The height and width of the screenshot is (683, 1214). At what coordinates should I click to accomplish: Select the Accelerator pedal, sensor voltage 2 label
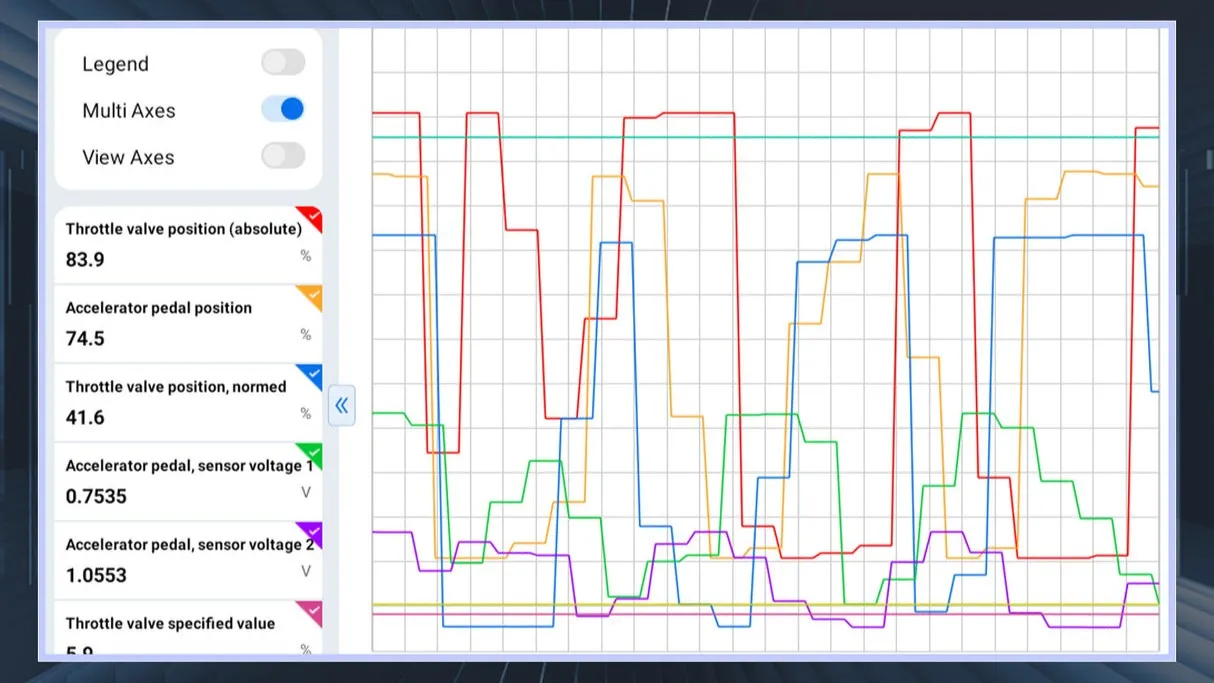point(190,545)
